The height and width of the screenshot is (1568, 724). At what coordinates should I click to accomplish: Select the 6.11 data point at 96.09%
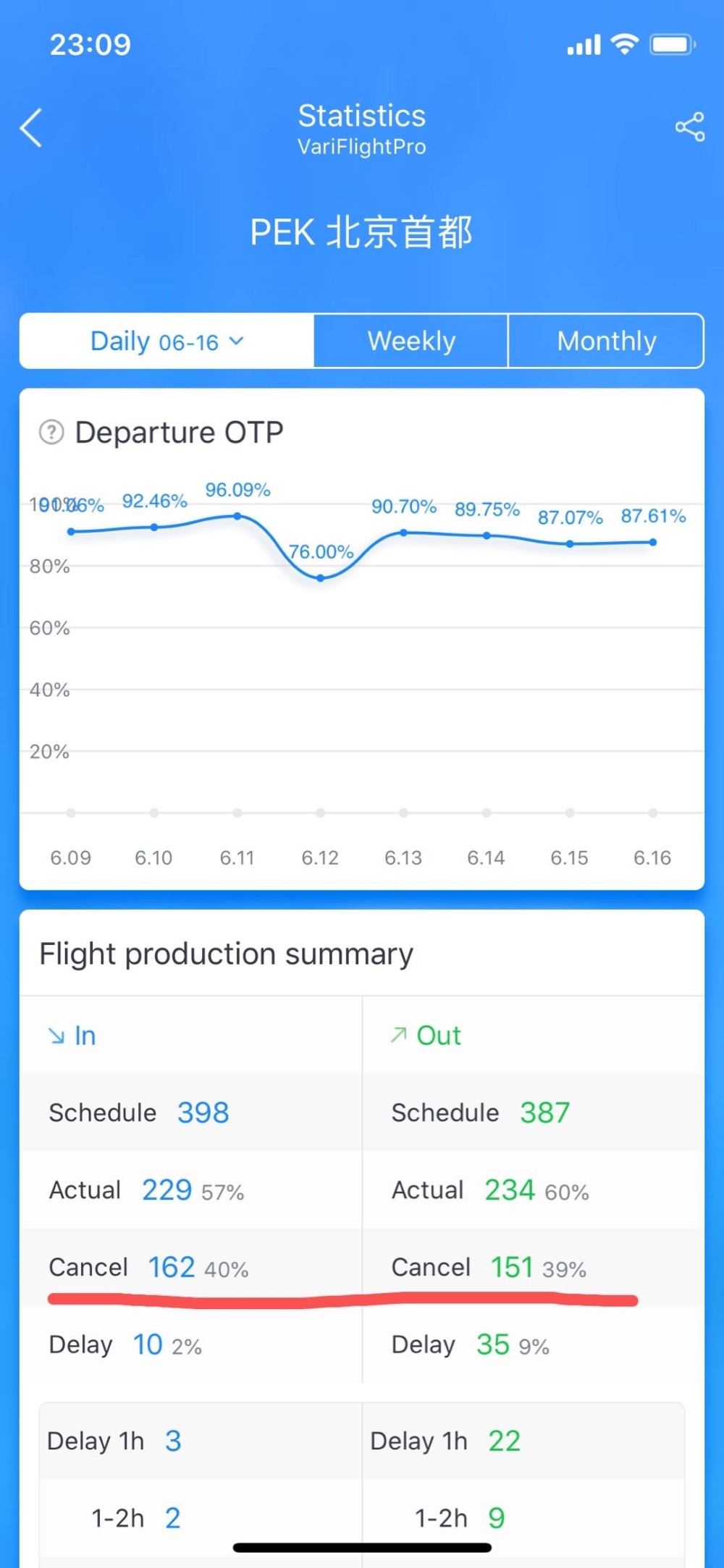click(x=237, y=516)
